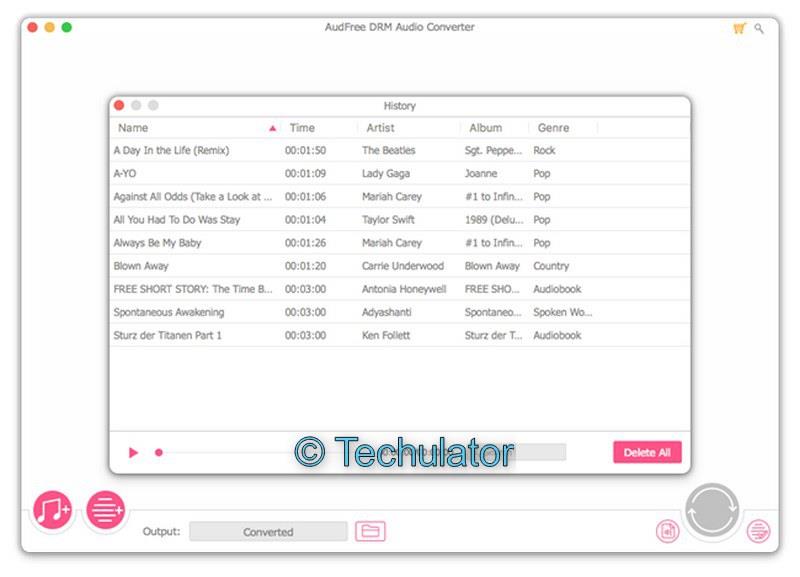Click the '1989 (Delu...' album cell

click(x=493, y=219)
